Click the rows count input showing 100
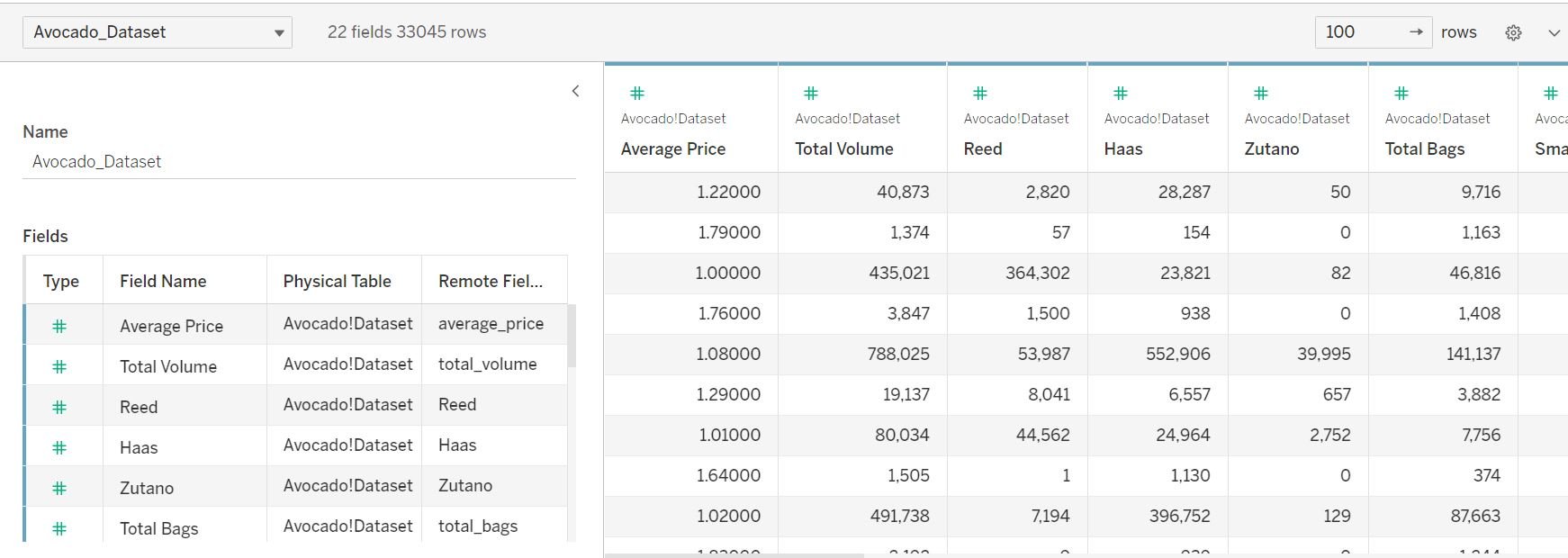 click(x=1359, y=32)
